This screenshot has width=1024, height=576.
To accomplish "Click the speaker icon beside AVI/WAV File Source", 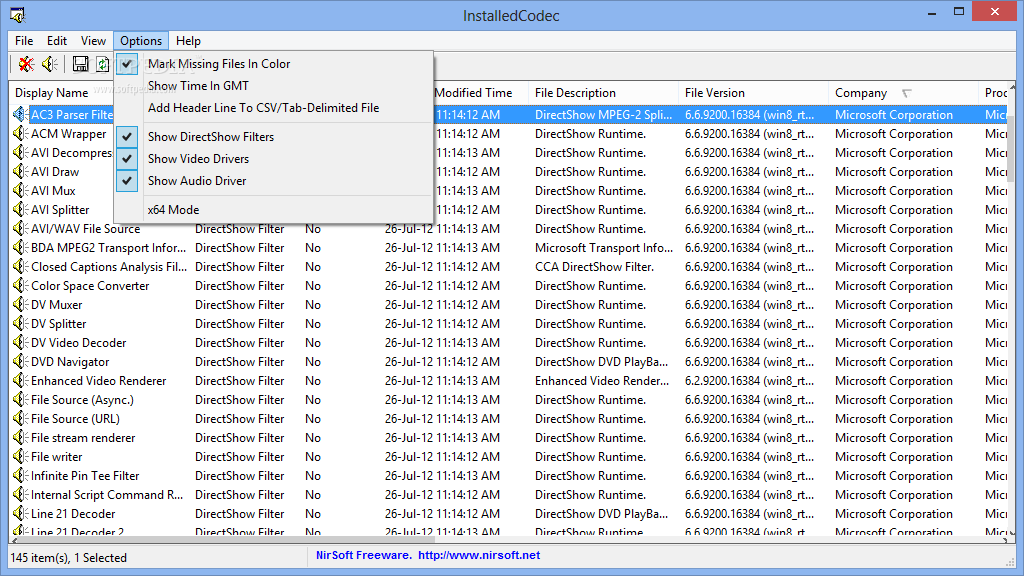I will (20, 229).
